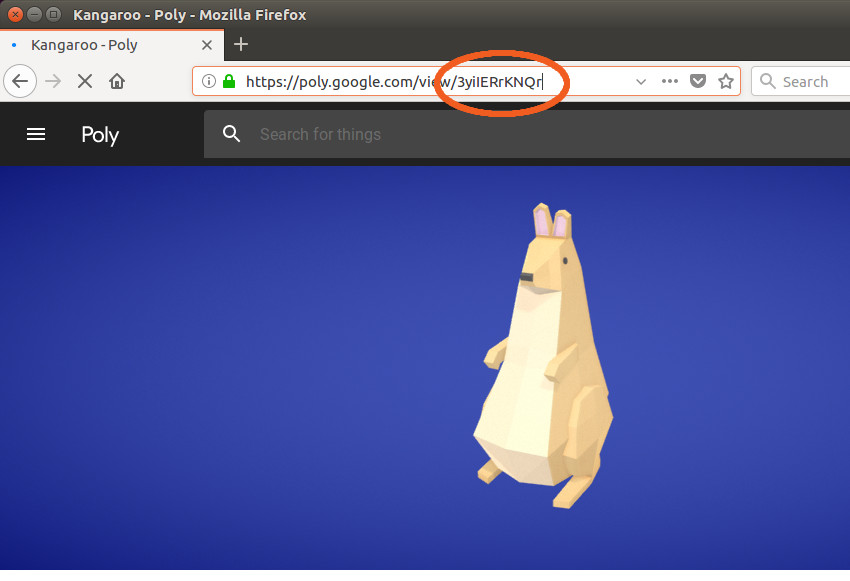Close the Kangaroo - Poly tab
The height and width of the screenshot is (581, 850).
point(207,45)
